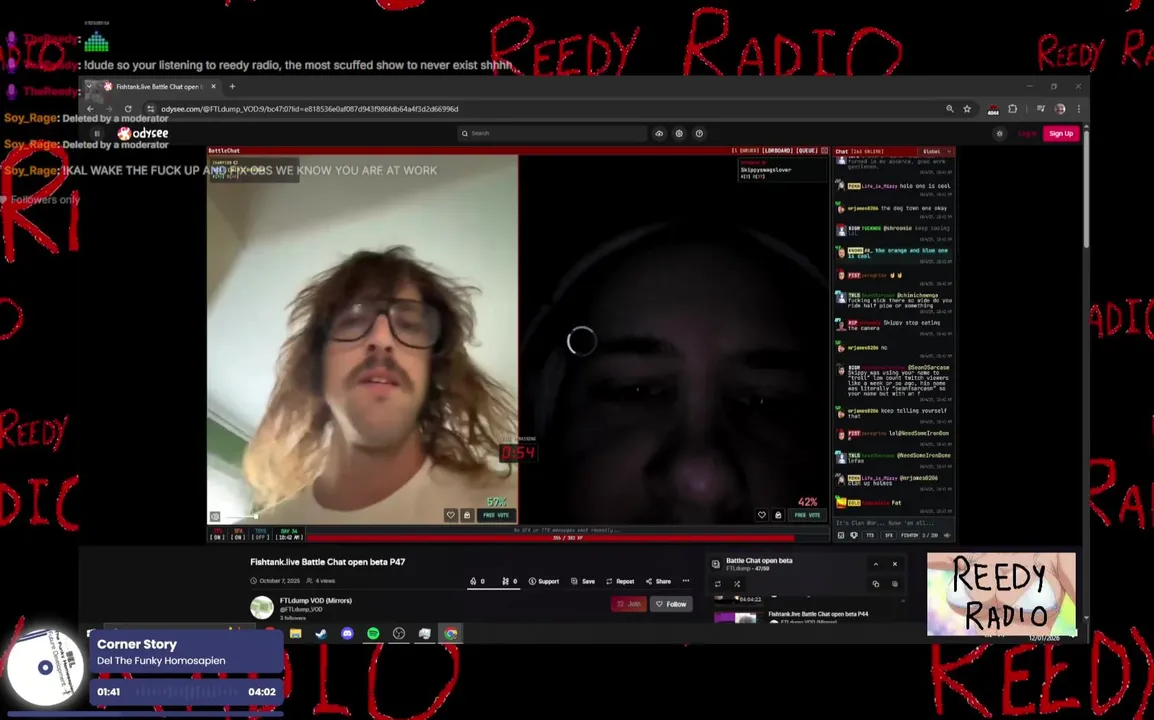This screenshot has width=1154, height=720.
Task: Click the fire like reaction under the video
Action: [x=477, y=581]
